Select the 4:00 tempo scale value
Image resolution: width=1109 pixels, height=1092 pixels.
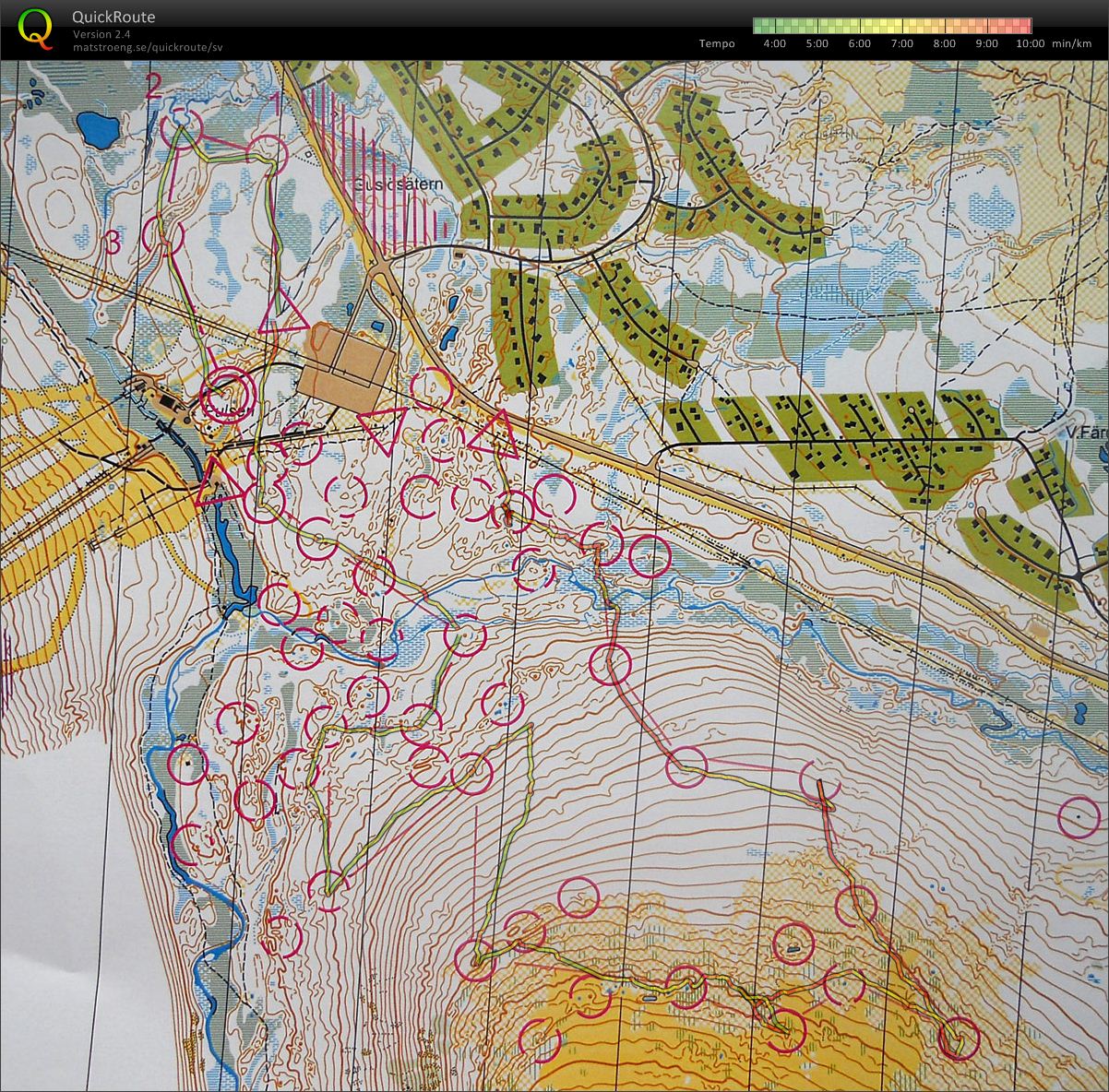(774, 43)
